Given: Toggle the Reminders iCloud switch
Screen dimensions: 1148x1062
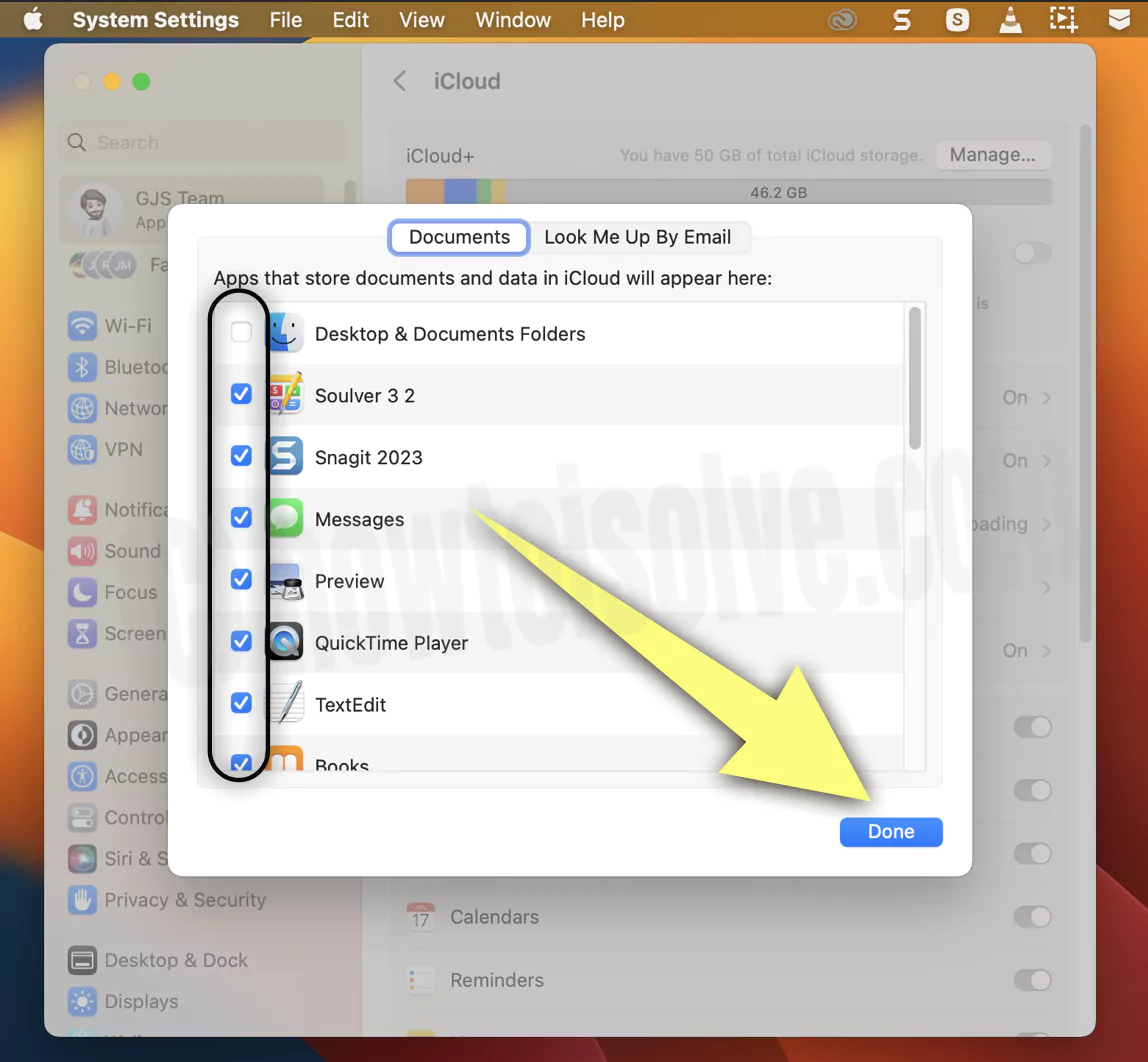Looking at the screenshot, I should point(1032,979).
